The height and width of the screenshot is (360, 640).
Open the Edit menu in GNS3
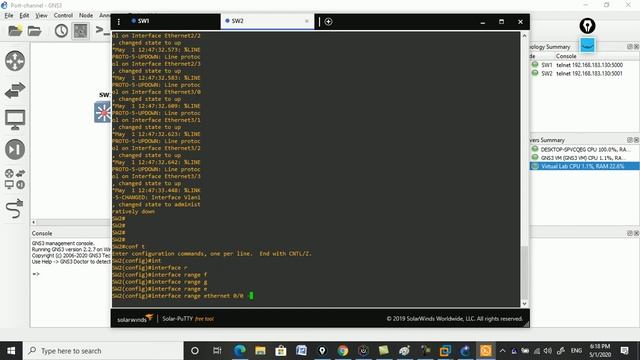pos(24,16)
